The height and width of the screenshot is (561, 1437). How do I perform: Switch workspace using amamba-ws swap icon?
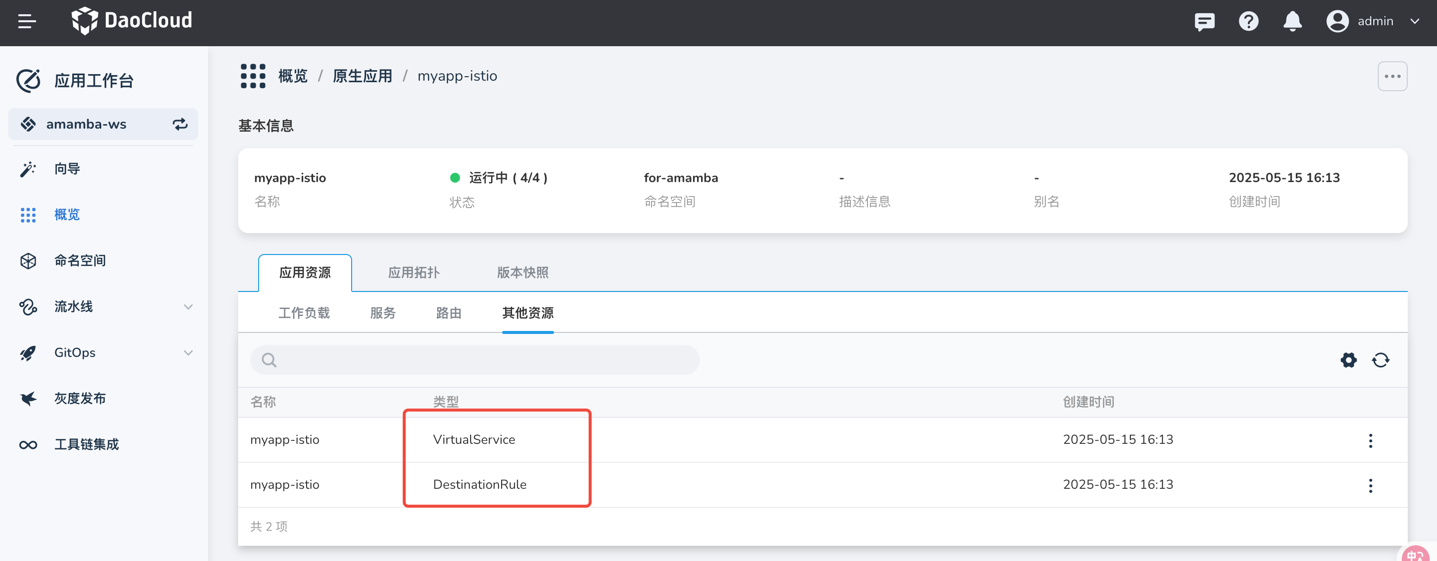point(180,124)
